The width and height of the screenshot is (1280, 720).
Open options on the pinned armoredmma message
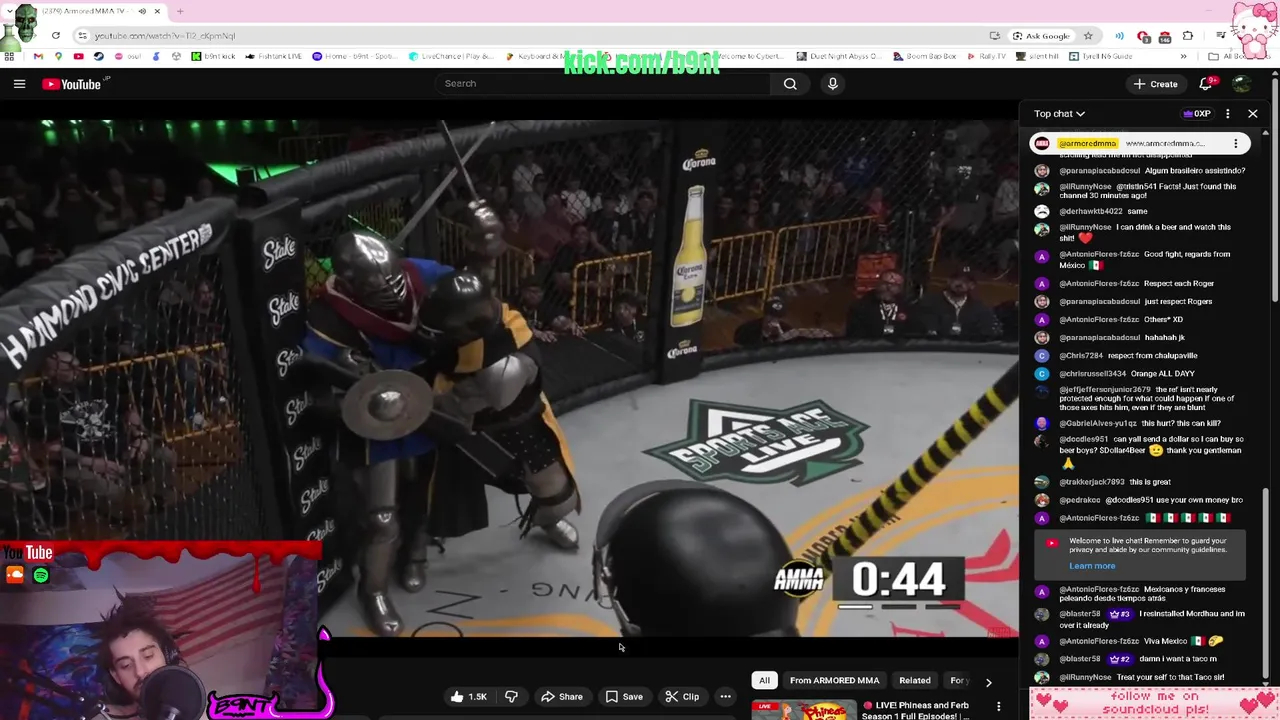[1235, 143]
